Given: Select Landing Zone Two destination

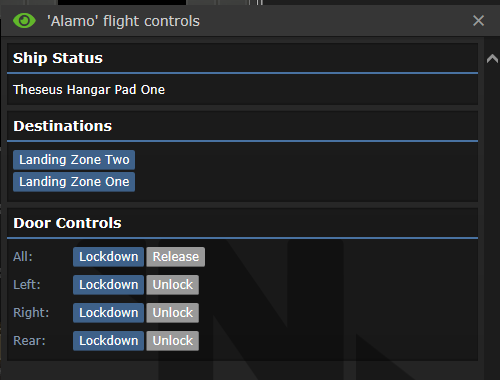Looking at the screenshot, I should [x=74, y=160].
